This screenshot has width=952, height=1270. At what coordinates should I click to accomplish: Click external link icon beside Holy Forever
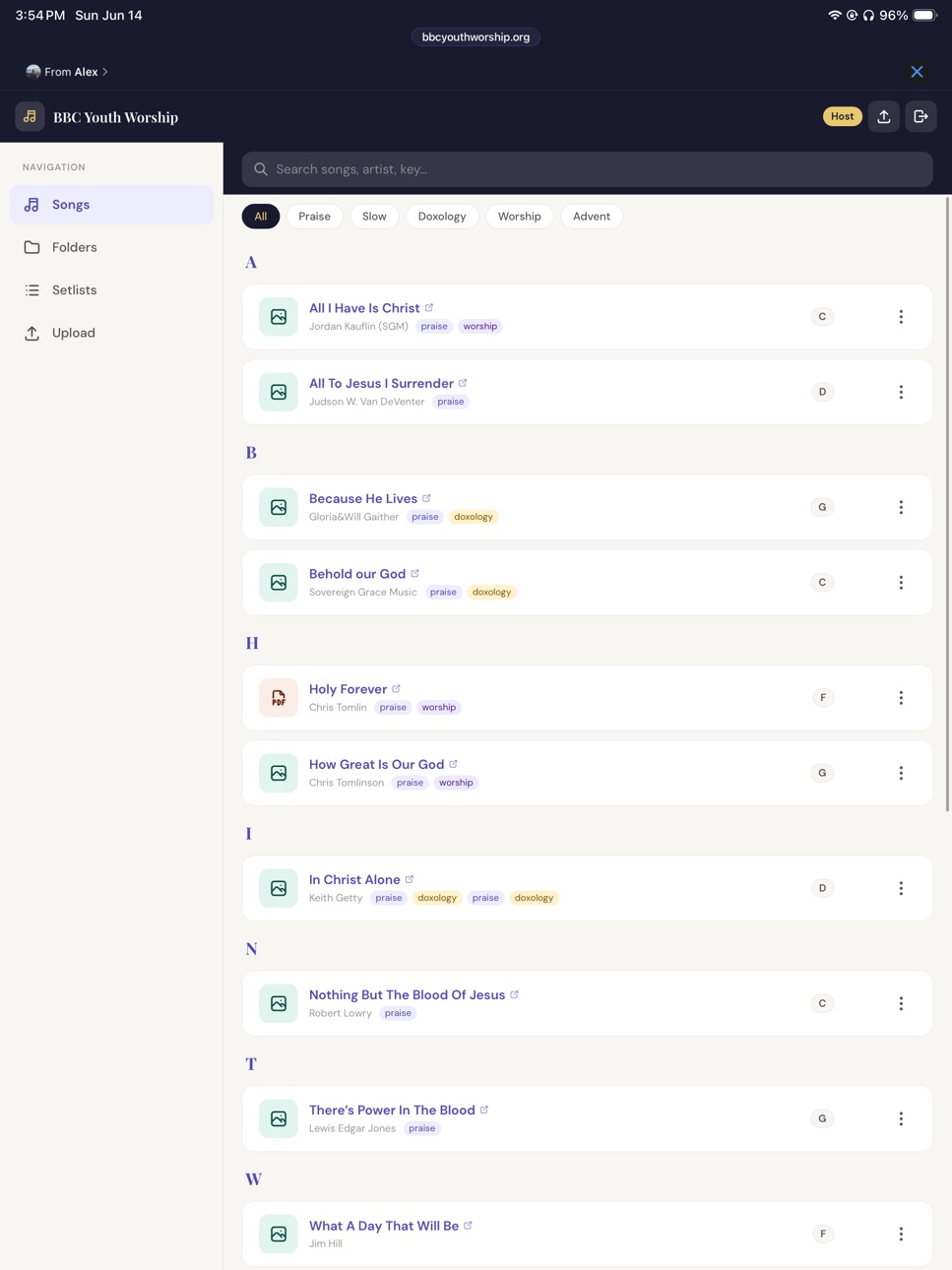396,688
